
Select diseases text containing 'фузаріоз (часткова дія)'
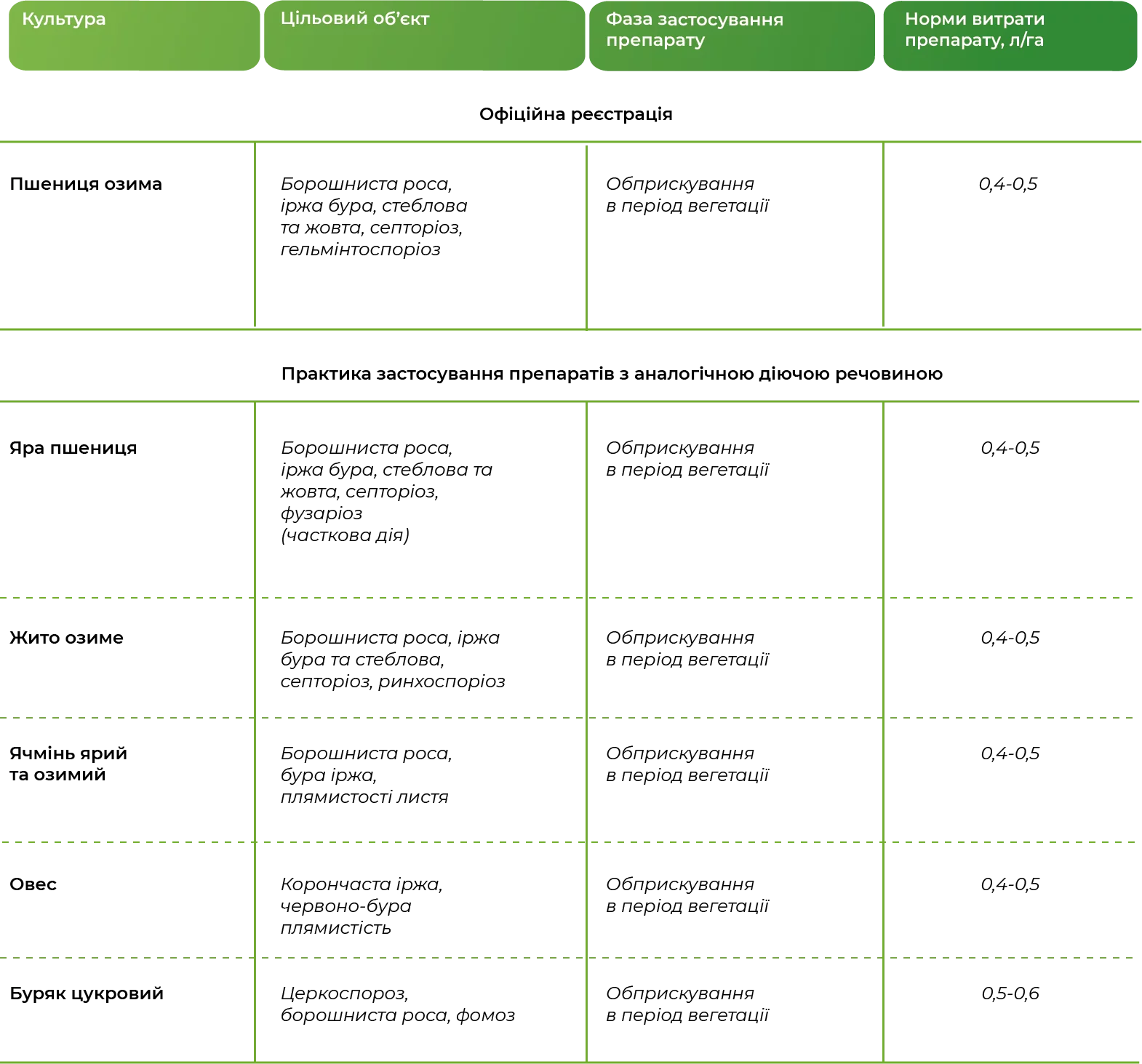click(387, 492)
